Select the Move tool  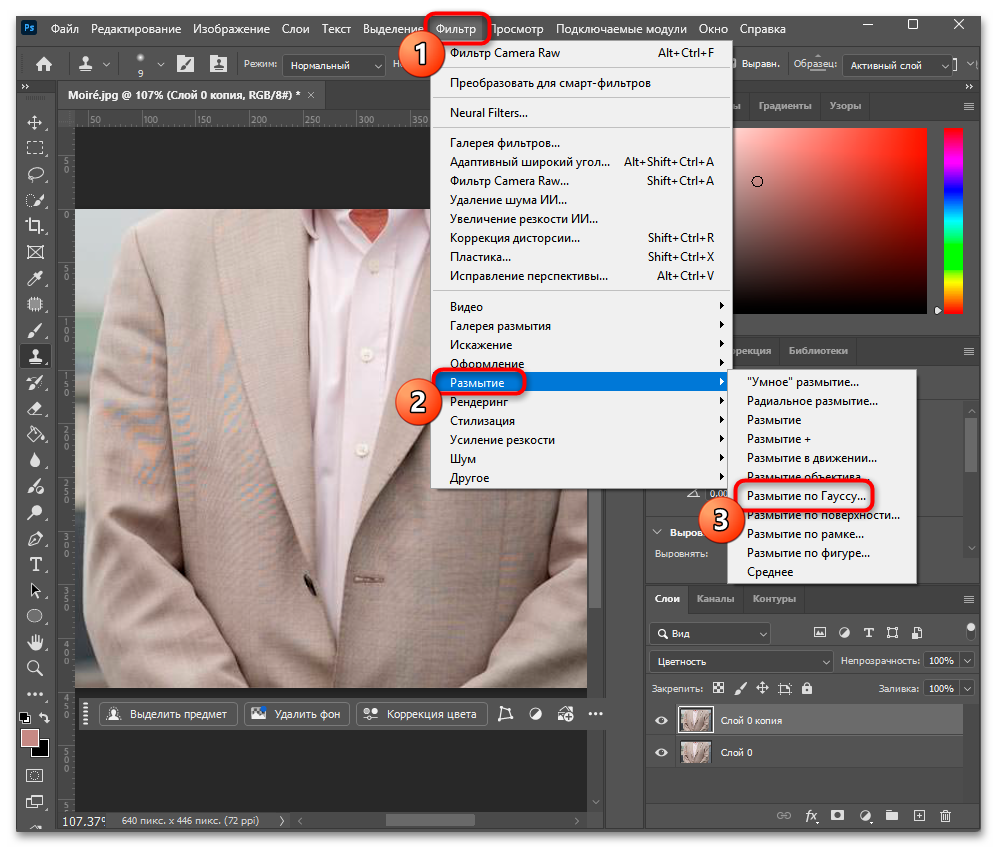coord(35,122)
